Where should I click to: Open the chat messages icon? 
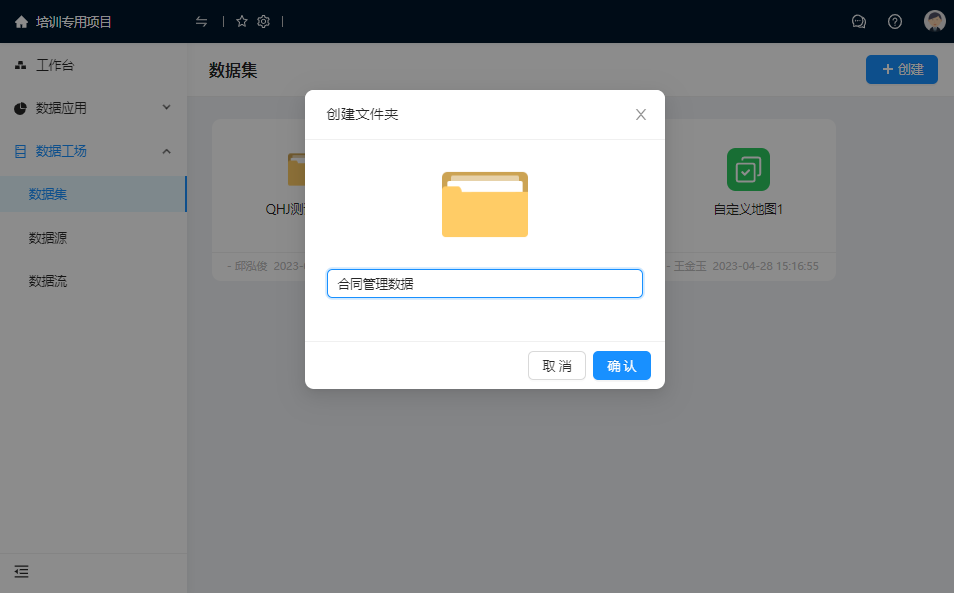click(x=858, y=21)
